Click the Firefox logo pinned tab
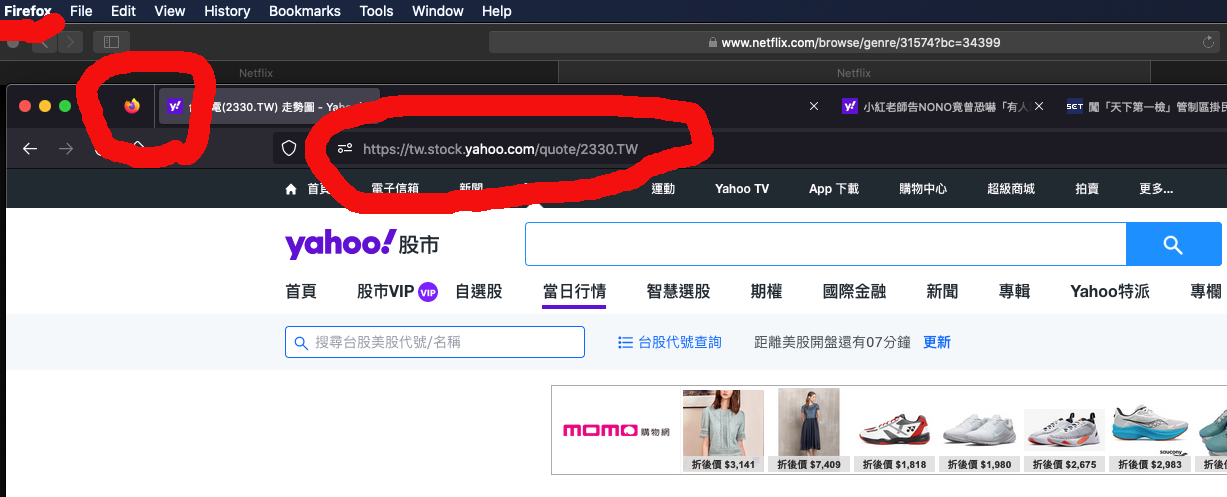 132,106
